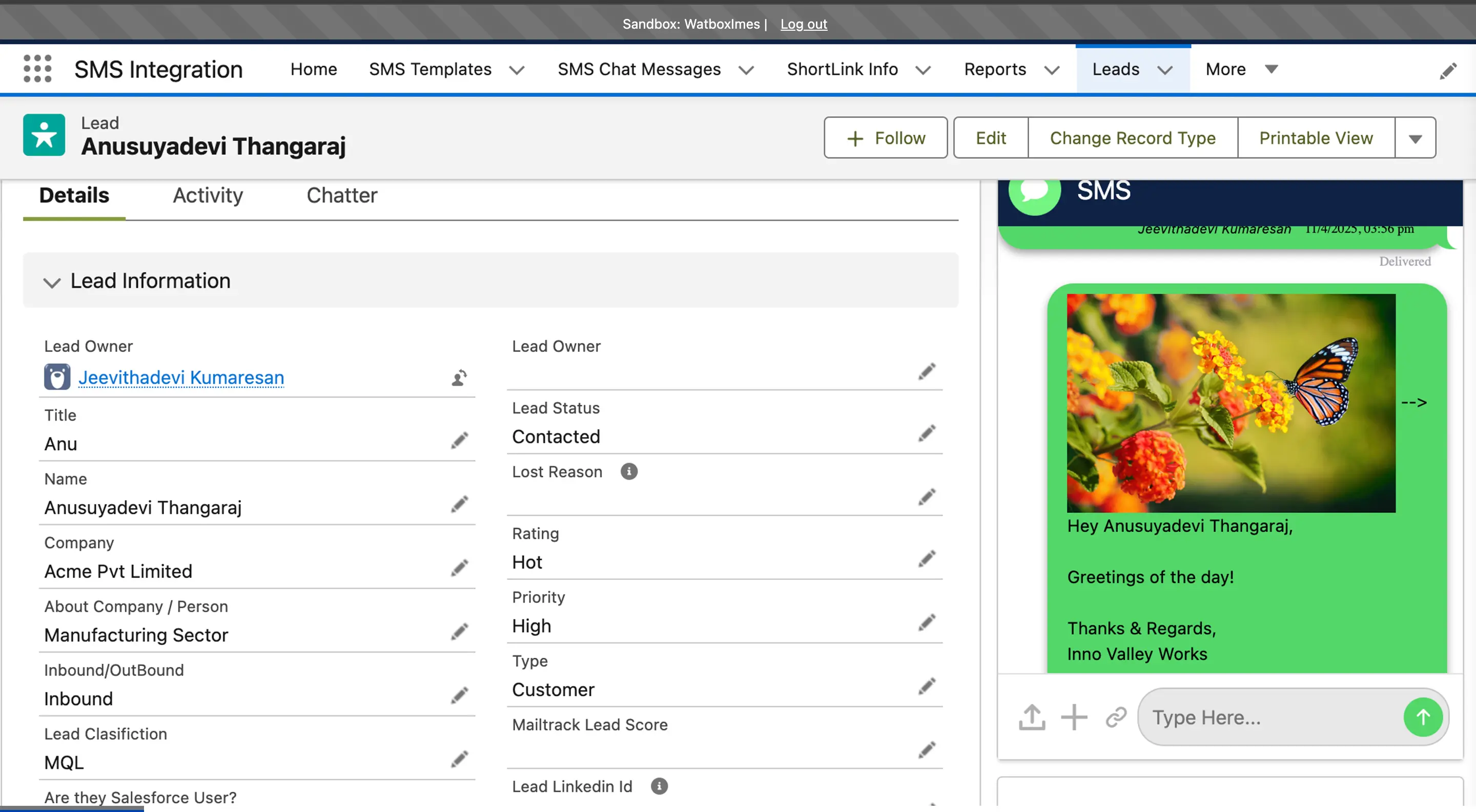
Task: Edit the Name field with pencil icon
Action: click(x=459, y=505)
